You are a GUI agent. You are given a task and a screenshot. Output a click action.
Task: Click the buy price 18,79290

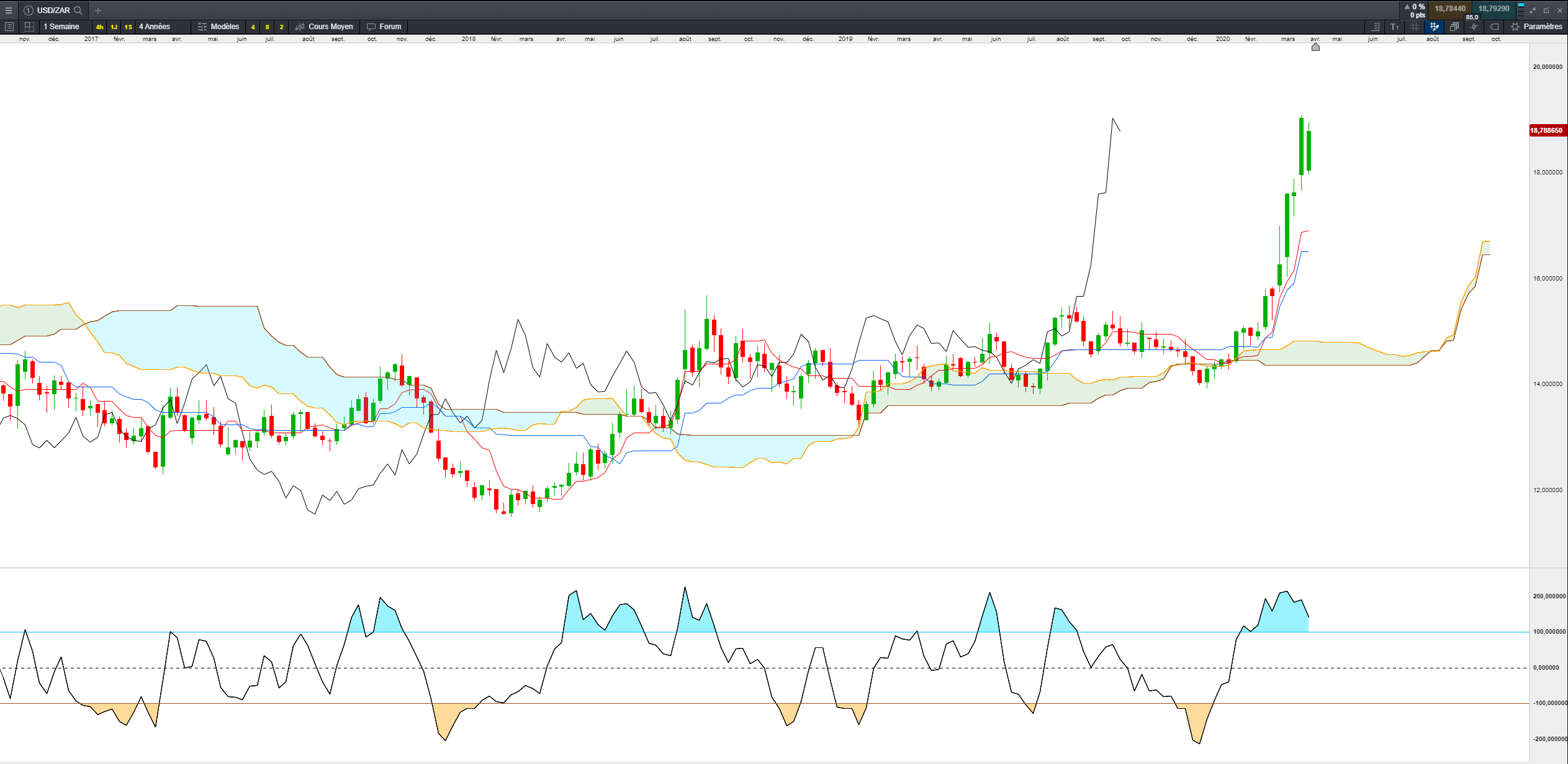point(1494,9)
